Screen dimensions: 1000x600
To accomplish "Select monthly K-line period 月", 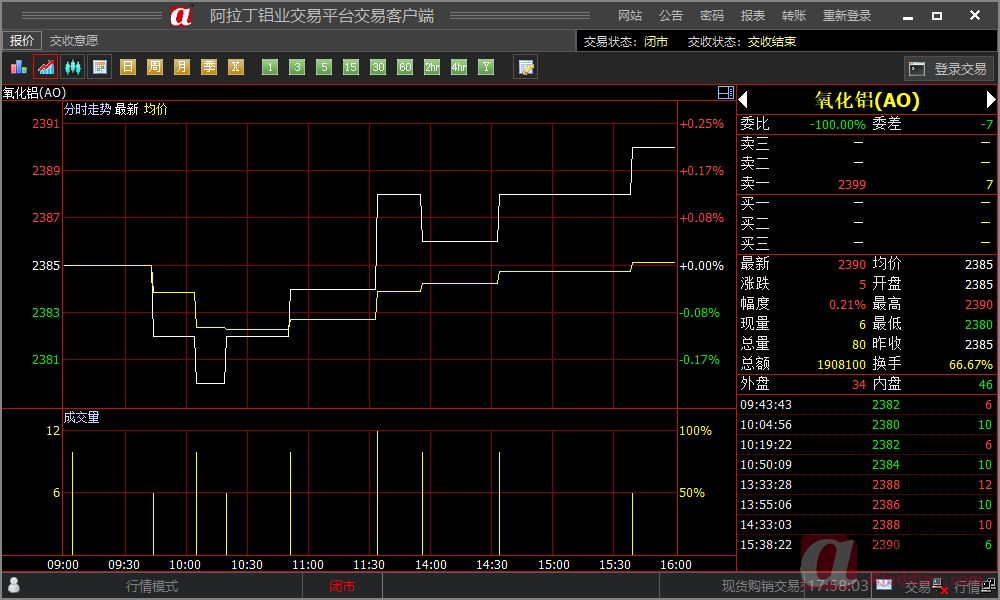I will pos(182,67).
